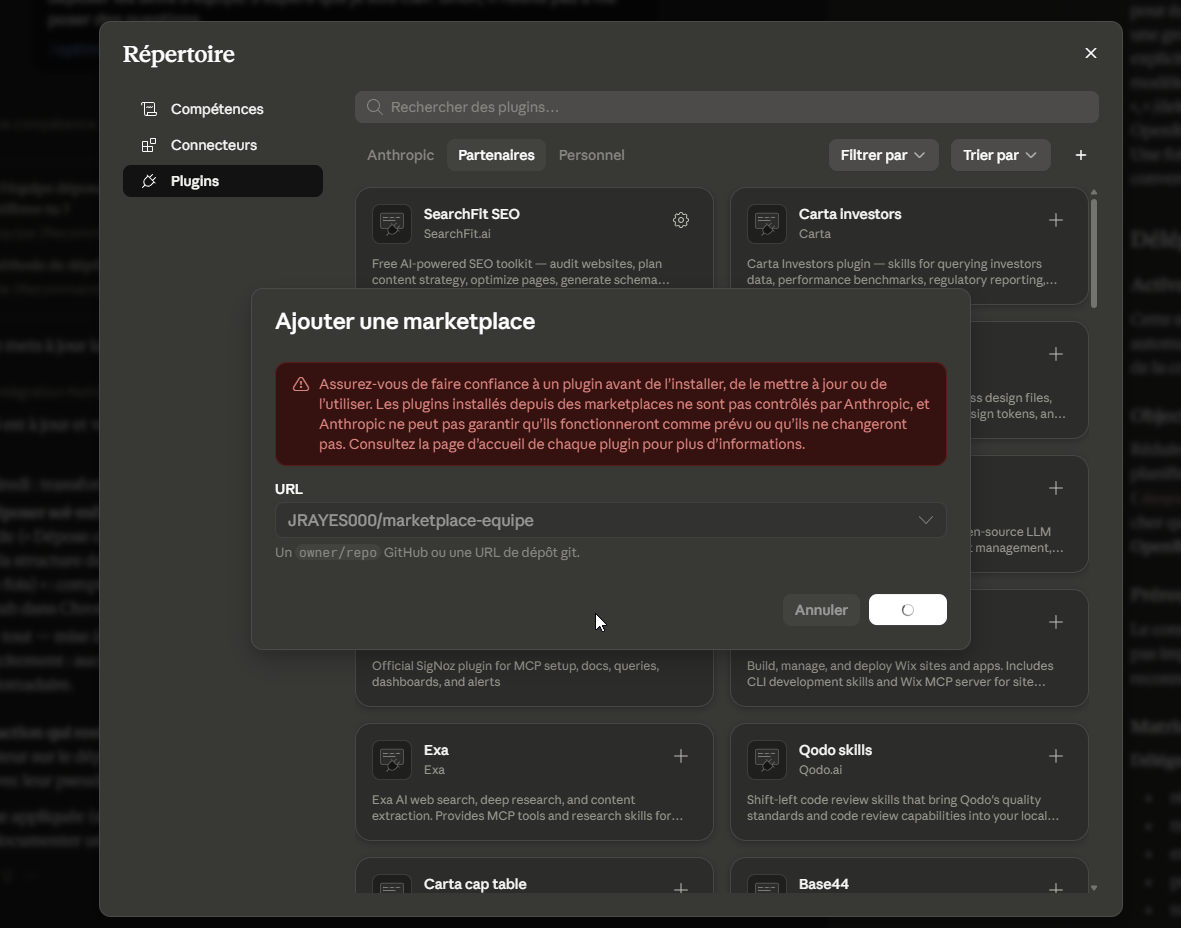The height and width of the screenshot is (928, 1181).
Task: Select Plugins in the sidebar
Action: (x=223, y=182)
